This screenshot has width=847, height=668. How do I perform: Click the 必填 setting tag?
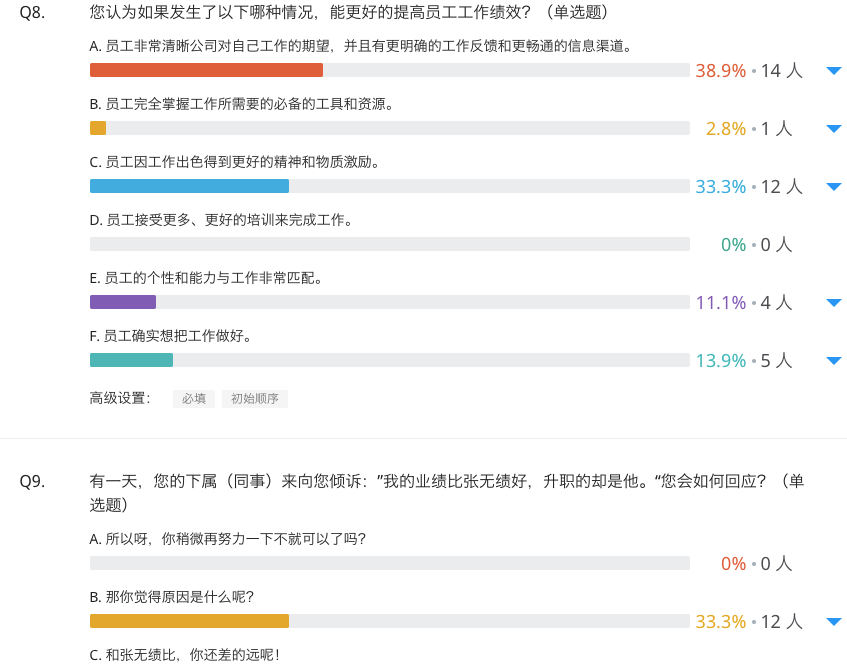pyautogui.click(x=194, y=399)
